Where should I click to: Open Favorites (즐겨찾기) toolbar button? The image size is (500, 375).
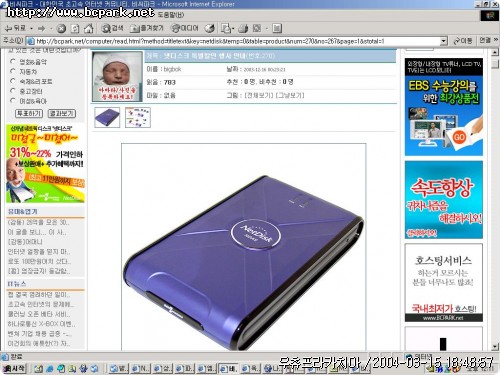[147, 29]
